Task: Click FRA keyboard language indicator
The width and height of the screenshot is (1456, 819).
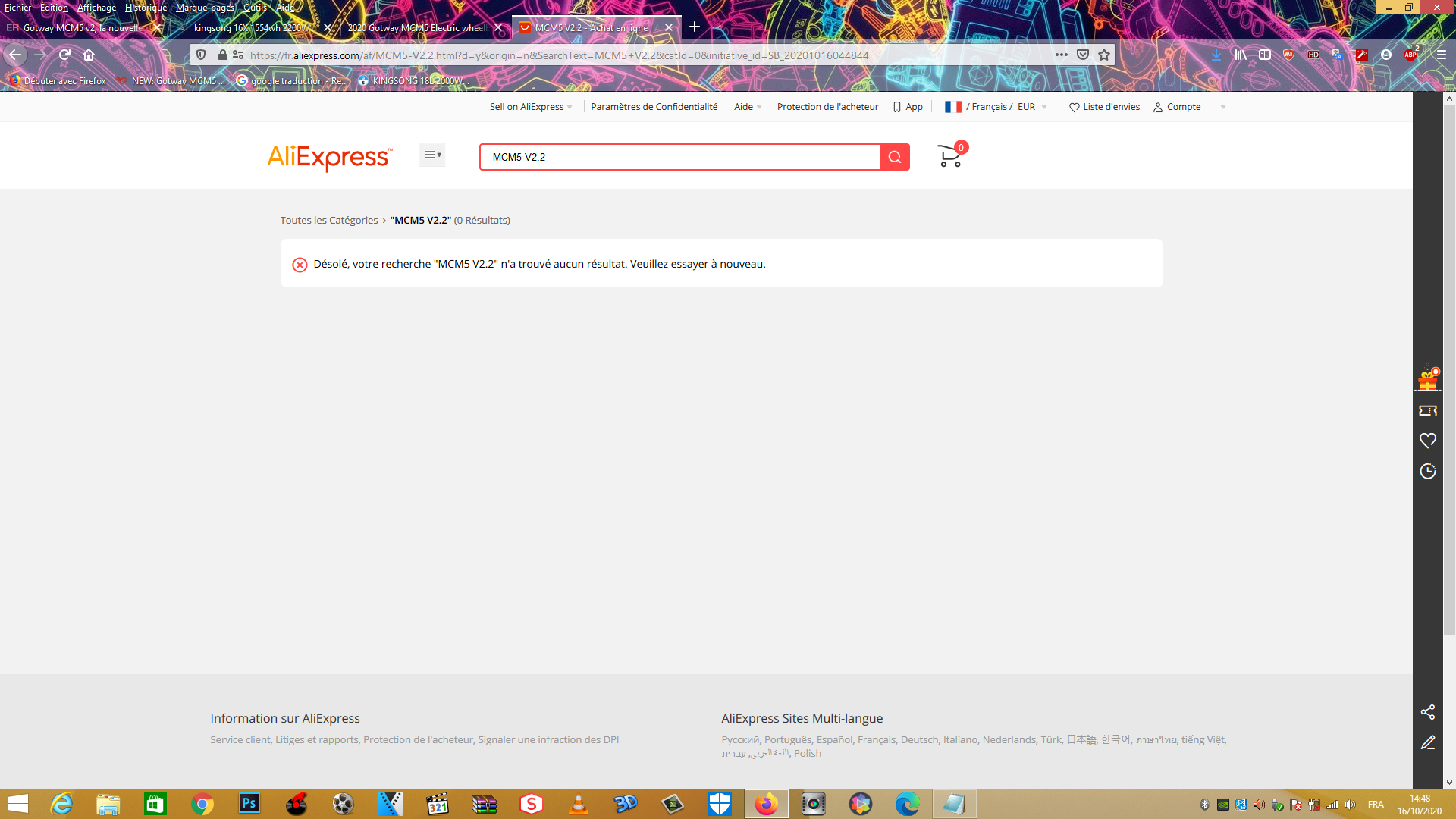Action: 1376,805
